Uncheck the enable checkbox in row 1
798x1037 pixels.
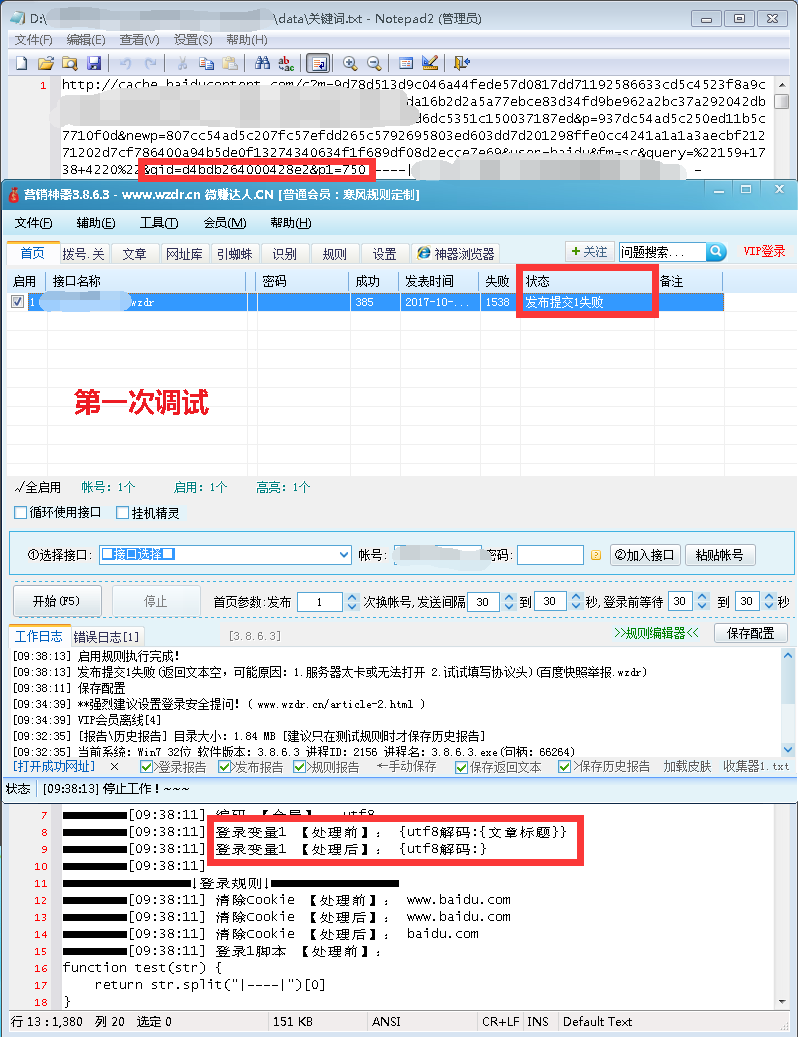[x=17, y=302]
